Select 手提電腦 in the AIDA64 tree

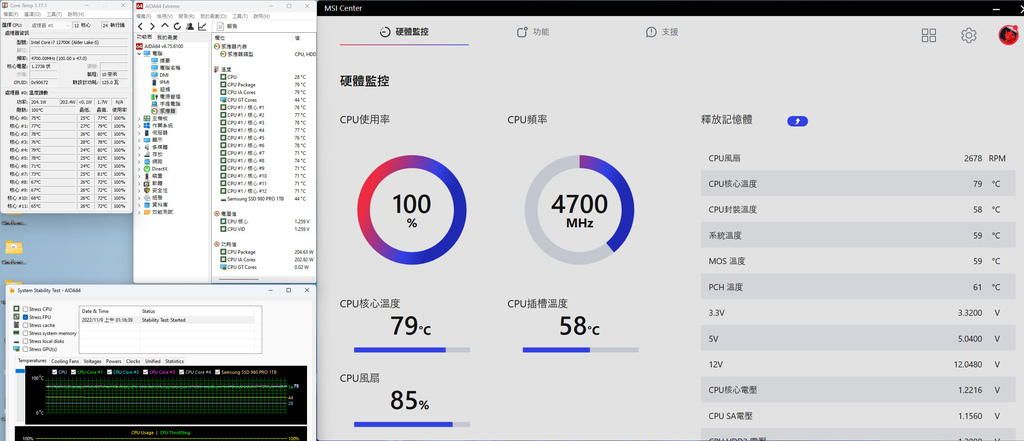click(x=164, y=104)
